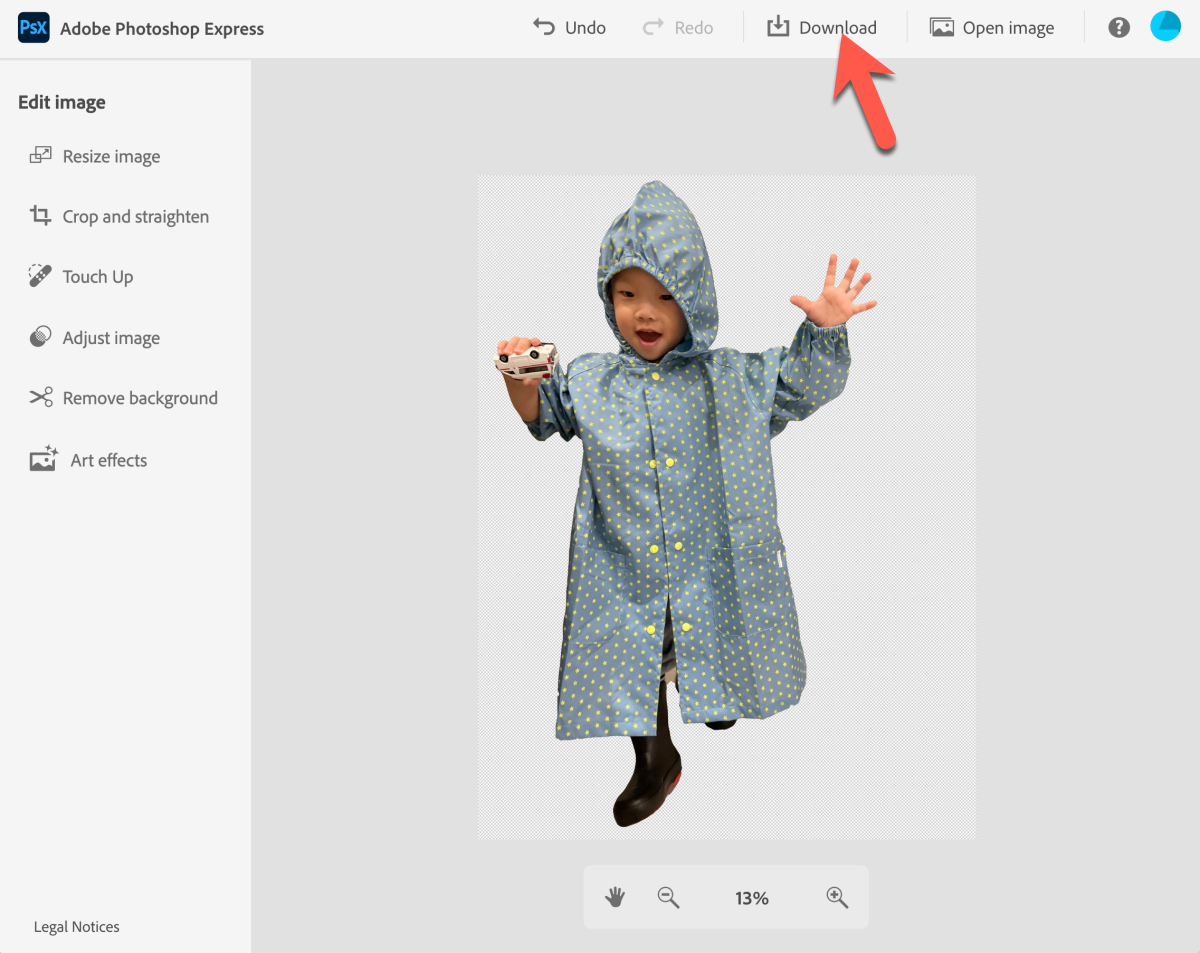1200x953 pixels.
Task: Click the Redo text label
Action: 694,28
